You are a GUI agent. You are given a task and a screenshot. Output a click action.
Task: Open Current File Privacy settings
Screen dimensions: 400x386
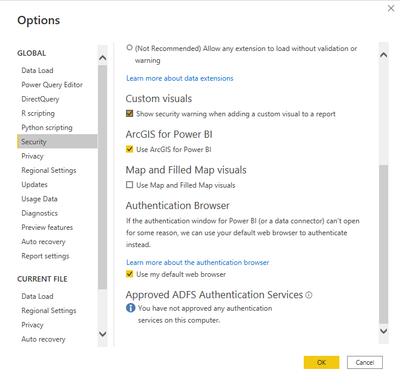(x=32, y=325)
